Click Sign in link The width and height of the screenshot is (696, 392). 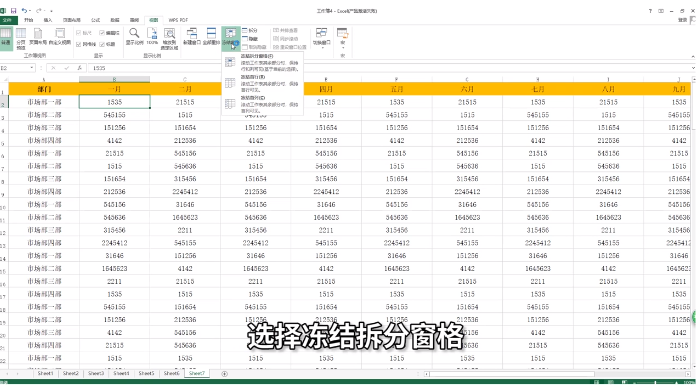683,20
